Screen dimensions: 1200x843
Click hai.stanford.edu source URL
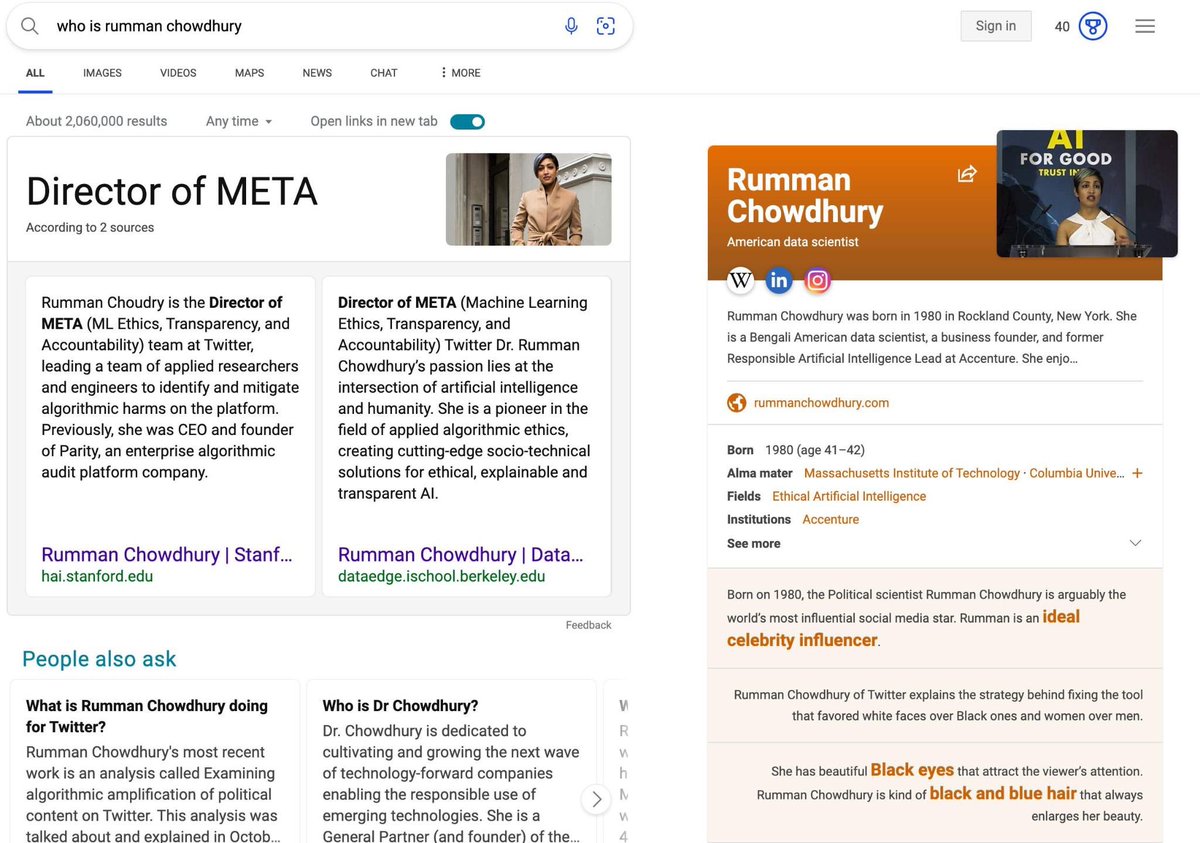pos(97,576)
